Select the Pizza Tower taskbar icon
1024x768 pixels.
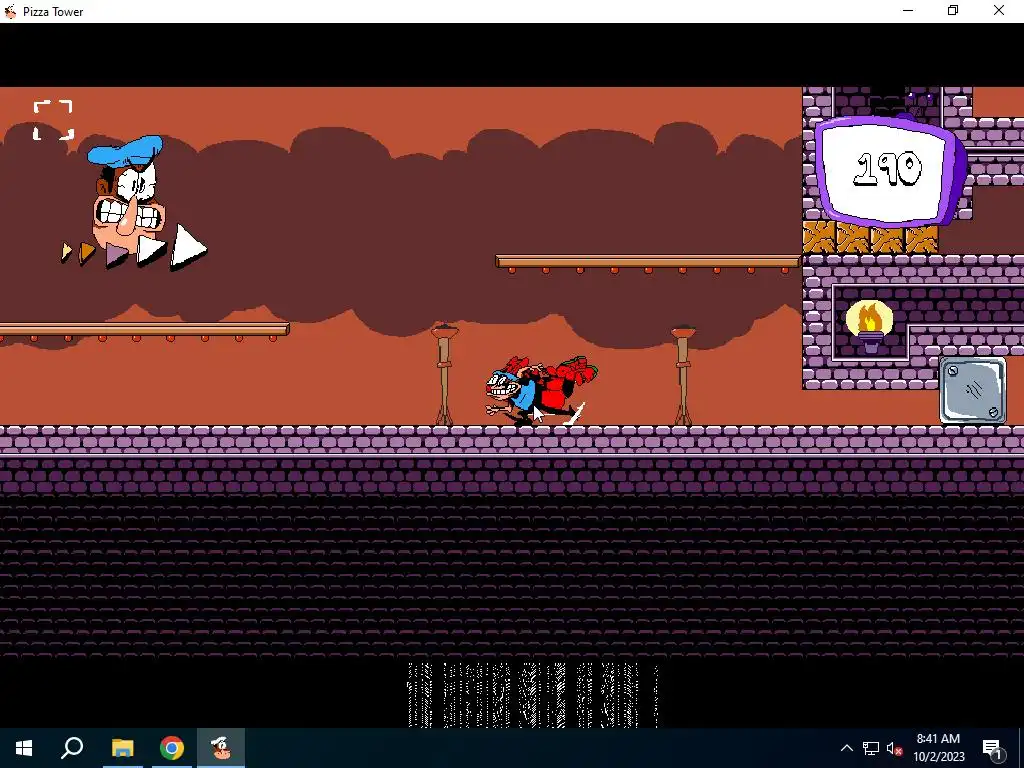click(221, 748)
